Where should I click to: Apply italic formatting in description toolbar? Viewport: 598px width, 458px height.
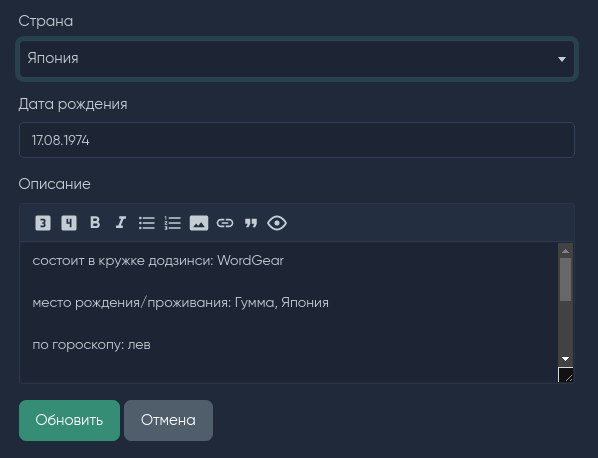pos(121,222)
